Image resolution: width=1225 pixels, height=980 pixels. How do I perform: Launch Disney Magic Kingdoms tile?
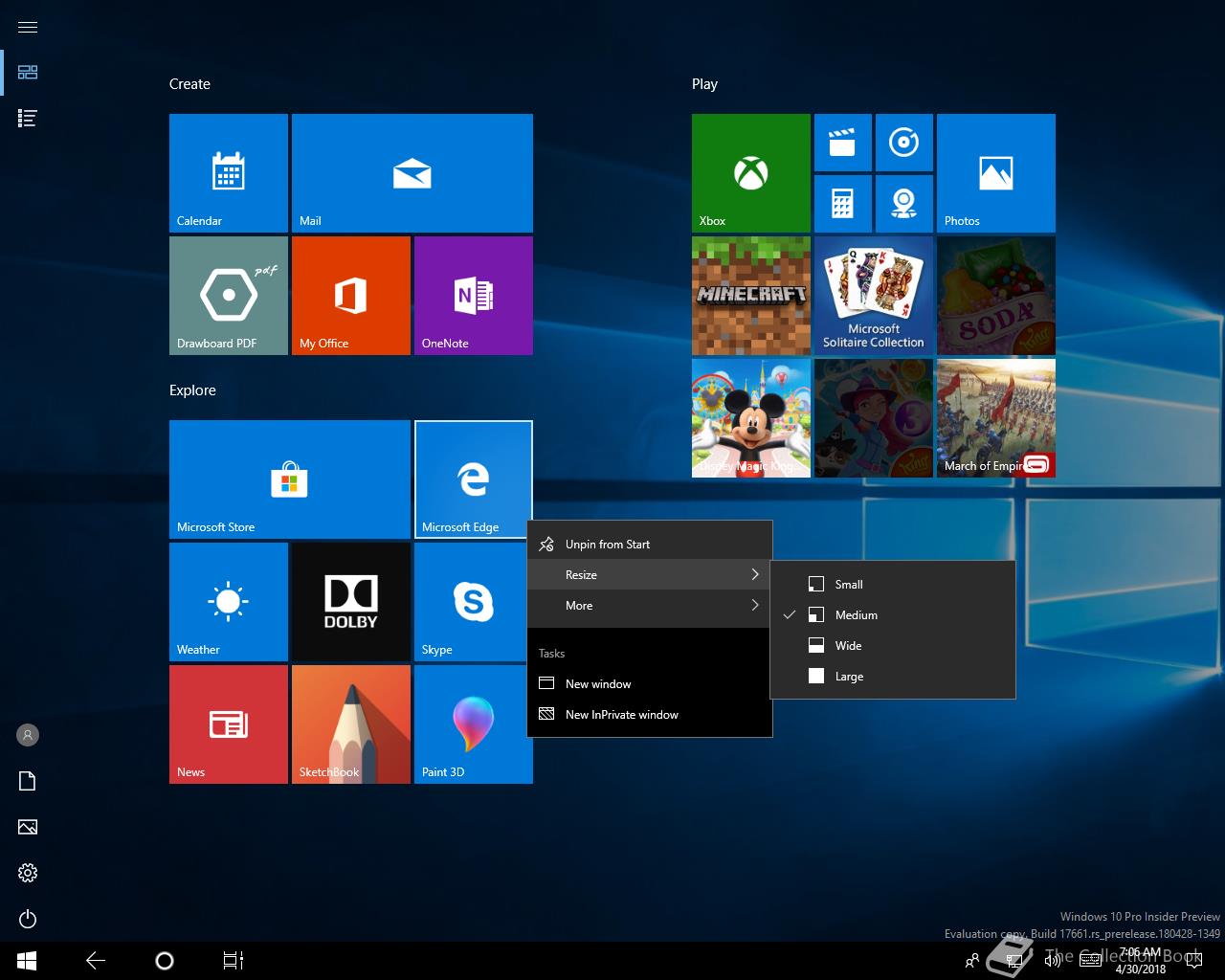point(751,418)
